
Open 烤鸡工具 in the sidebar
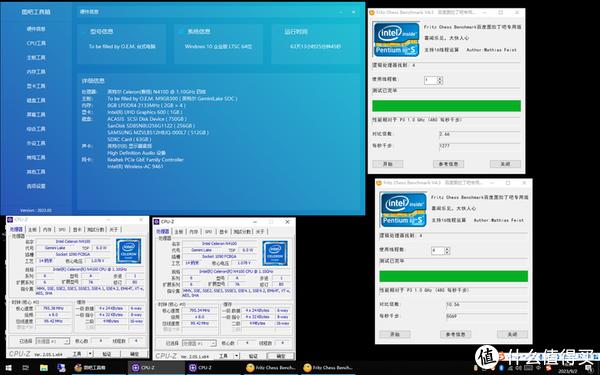pyautogui.click(x=36, y=158)
